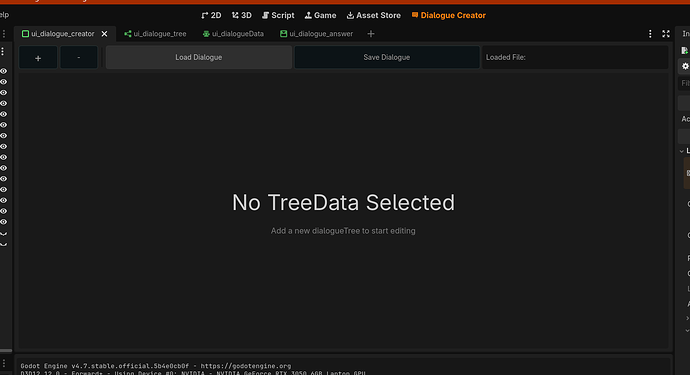Click the Save Dialogue button

pos(387,57)
